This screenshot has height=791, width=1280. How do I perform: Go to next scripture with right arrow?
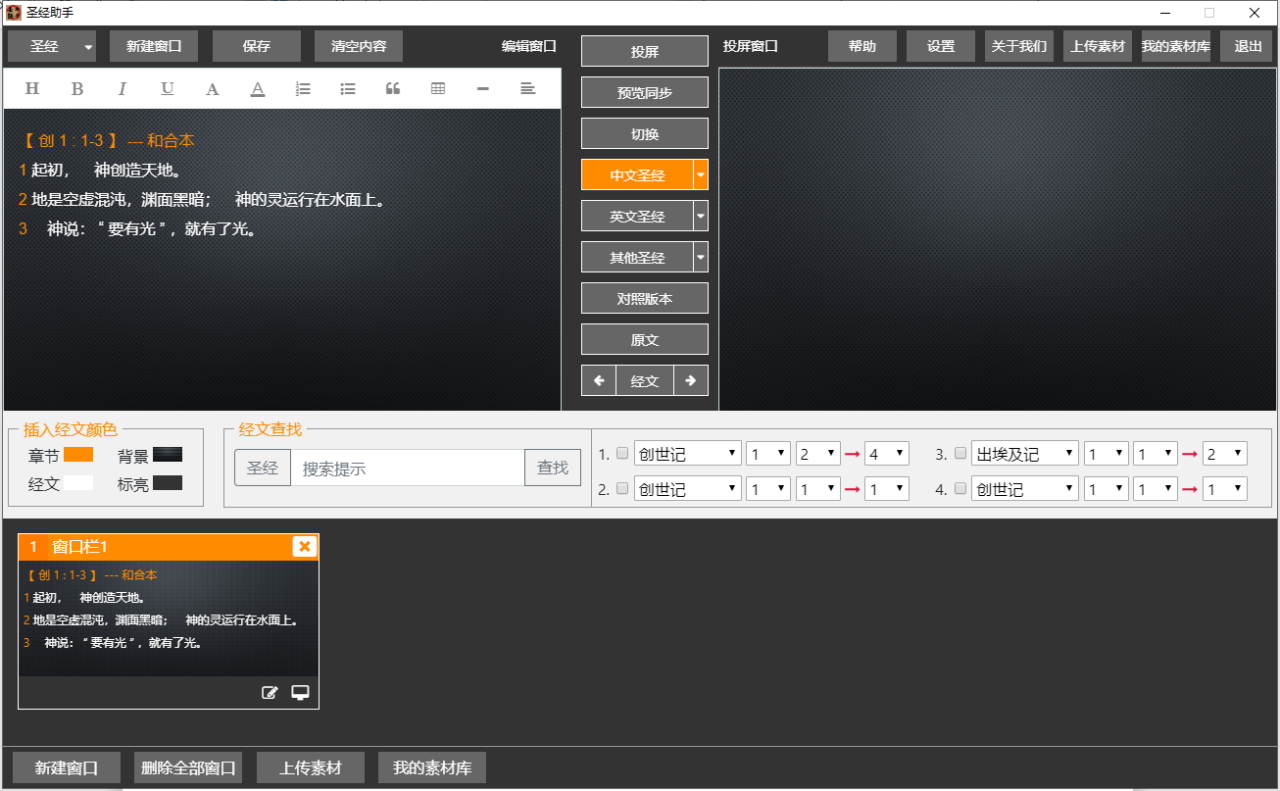tap(691, 381)
